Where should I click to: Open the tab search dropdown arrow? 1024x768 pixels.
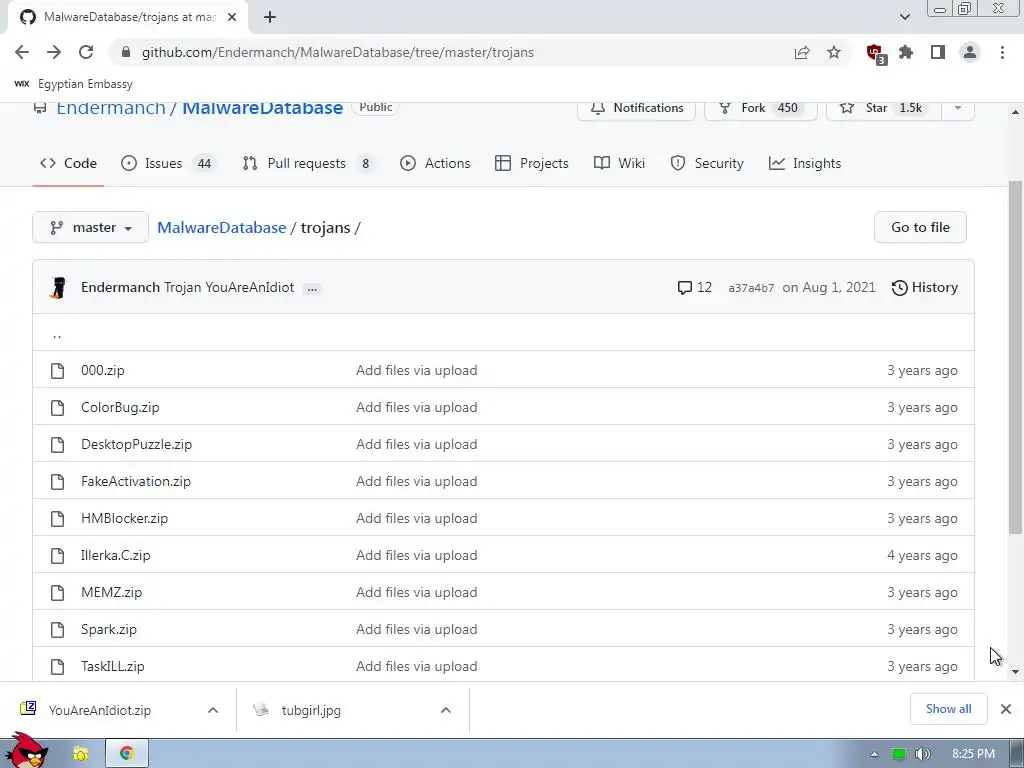(904, 17)
